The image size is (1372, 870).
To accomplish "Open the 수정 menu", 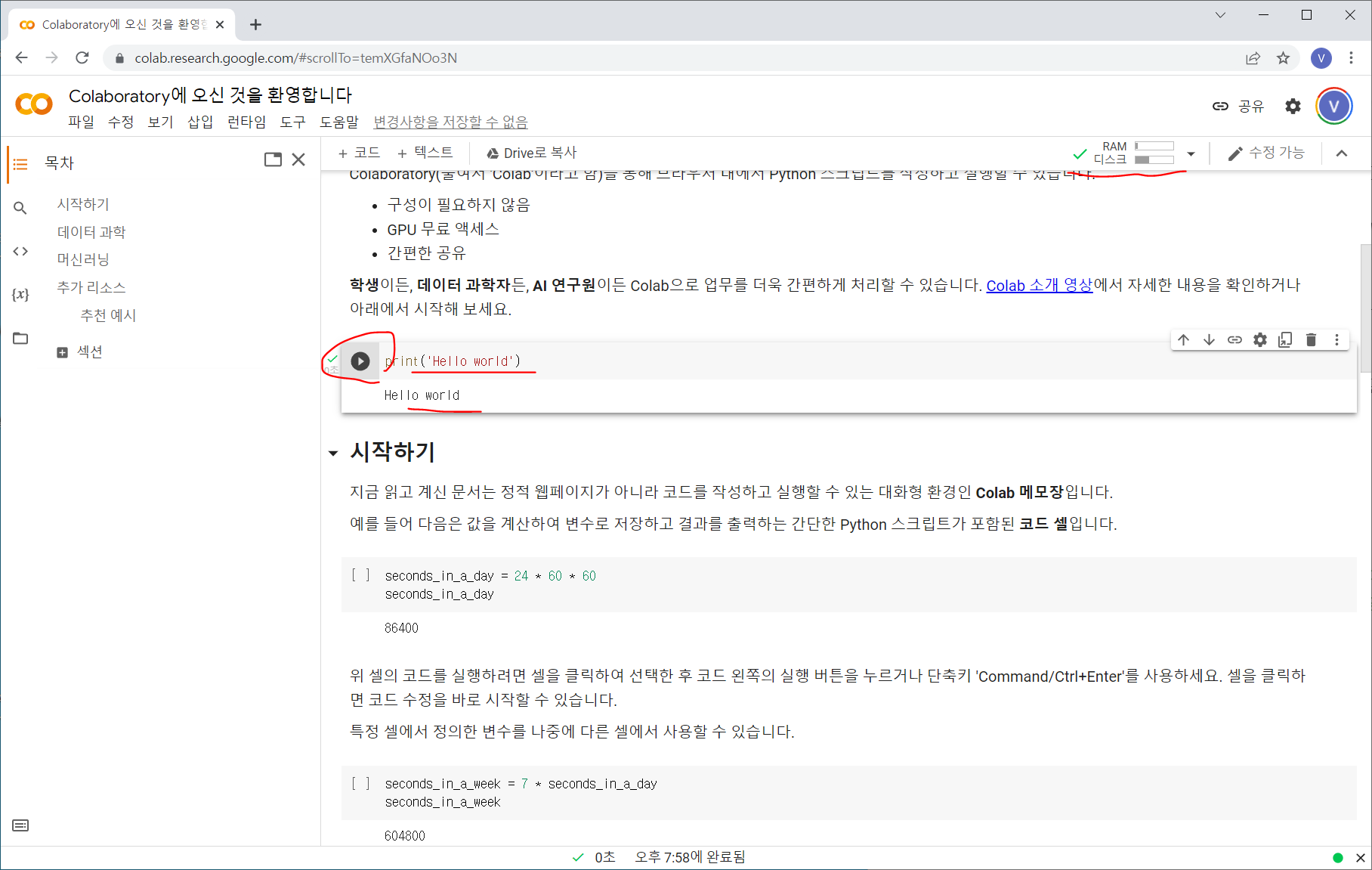I will [121, 122].
